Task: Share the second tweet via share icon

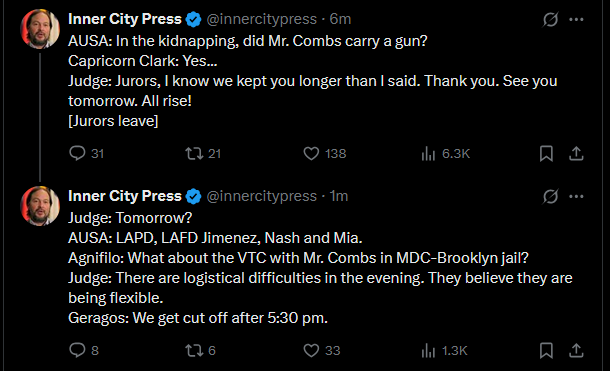Action: coord(576,350)
